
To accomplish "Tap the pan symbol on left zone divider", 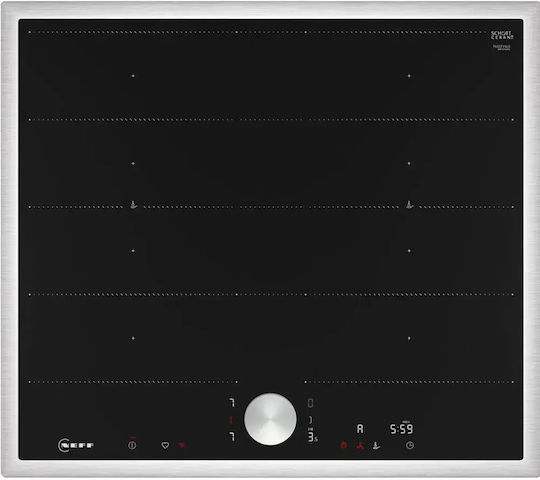I will pyautogui.click(x=134, y=205).
